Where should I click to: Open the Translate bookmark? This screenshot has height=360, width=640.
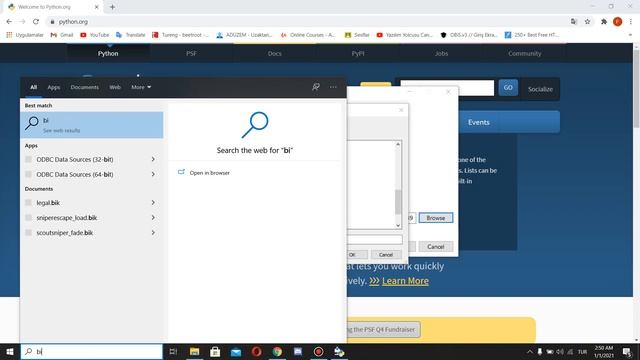[131, 35]
